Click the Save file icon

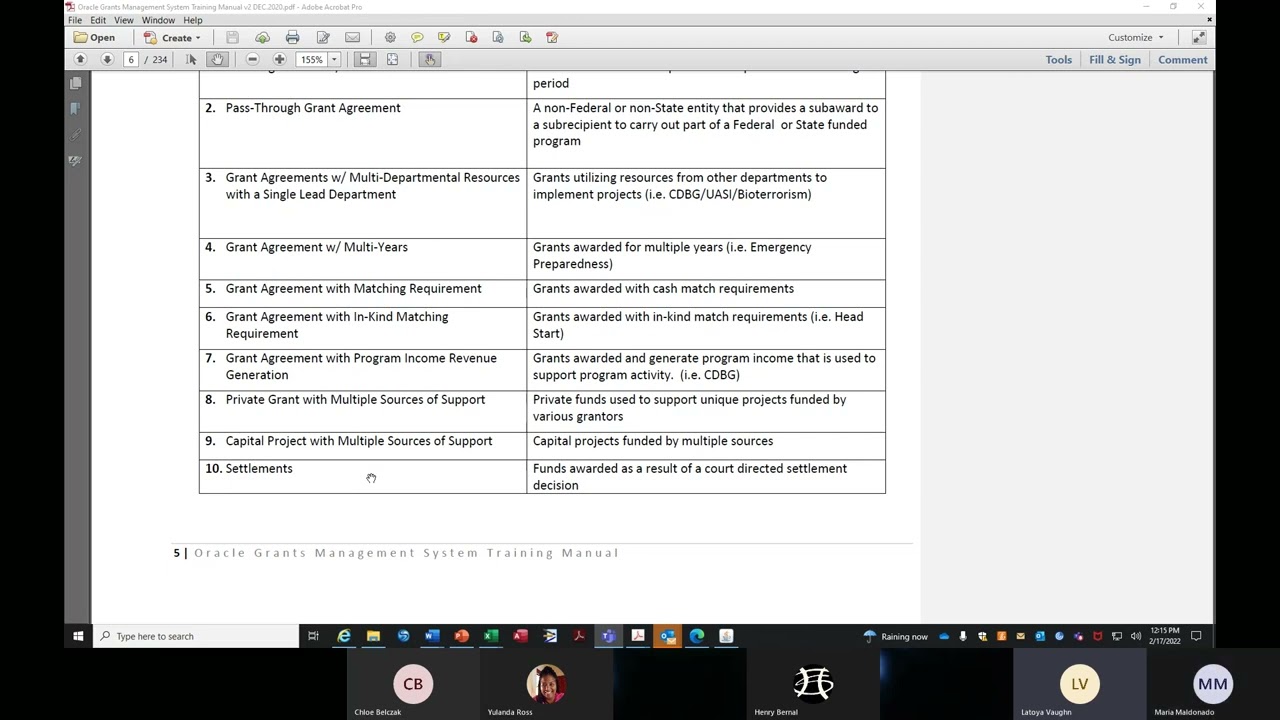pyautogui.click(x=232, y=37)
